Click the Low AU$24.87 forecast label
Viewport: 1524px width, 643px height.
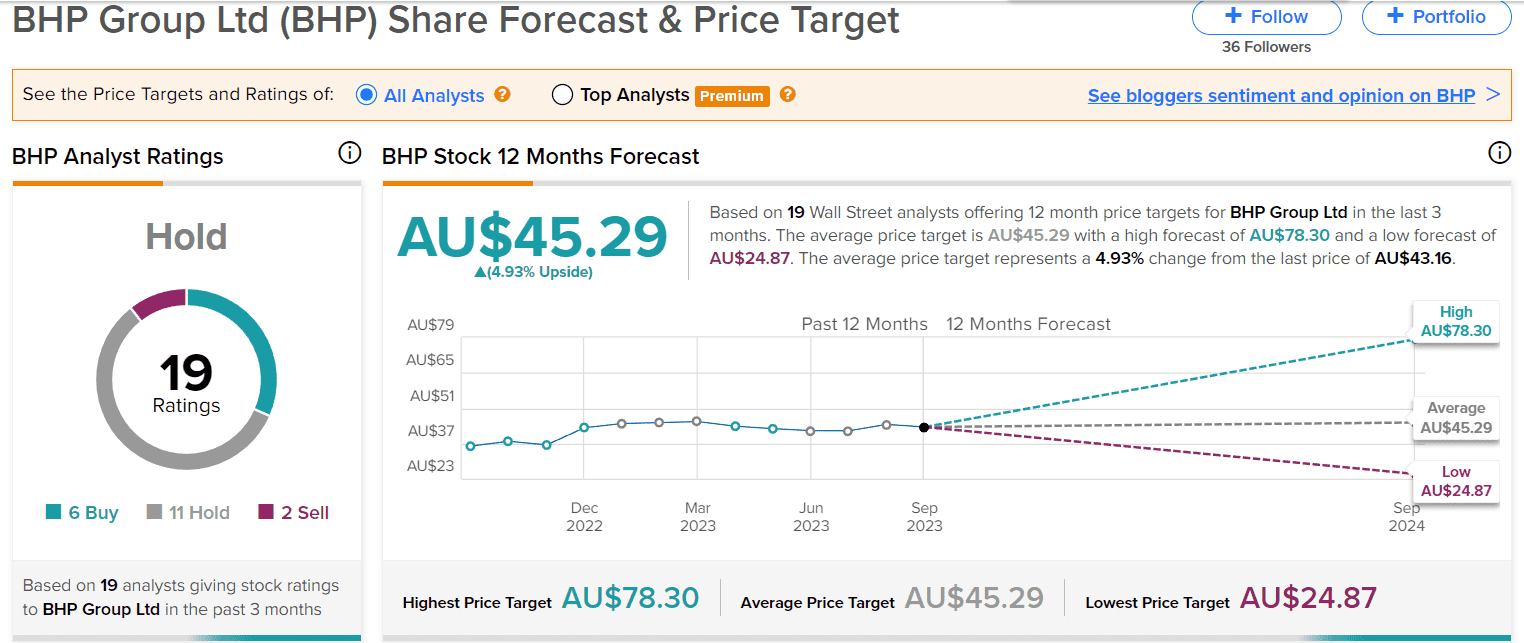click(1455, 481)
